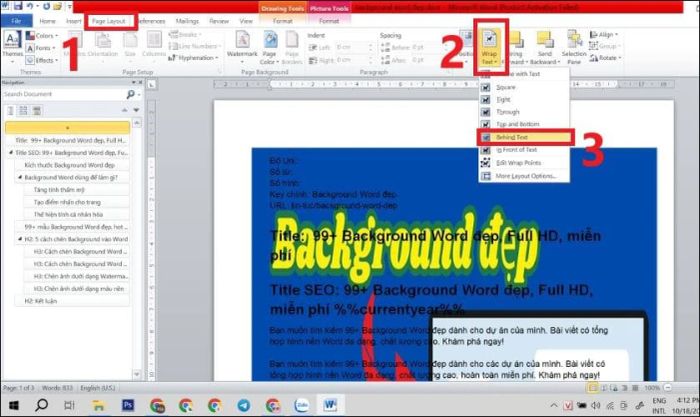Switch to the Mailings tab
The width and height of the screenshot is (700, 417).
(x=187, y=21)
